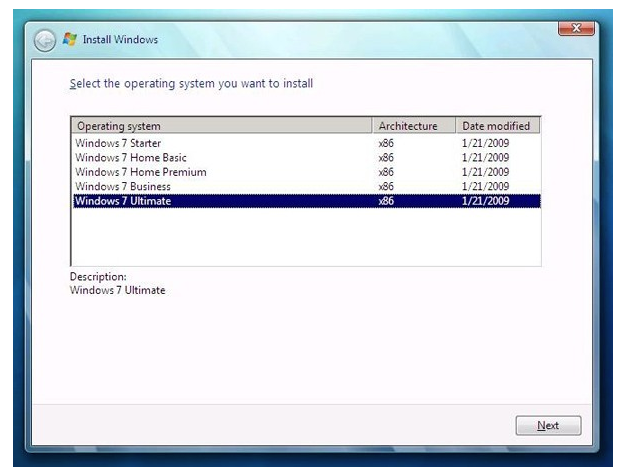This screenshot has height=473, width=624.
Task: Click 1/21/2009 date in Home Basic row
Action: [485, 158]
